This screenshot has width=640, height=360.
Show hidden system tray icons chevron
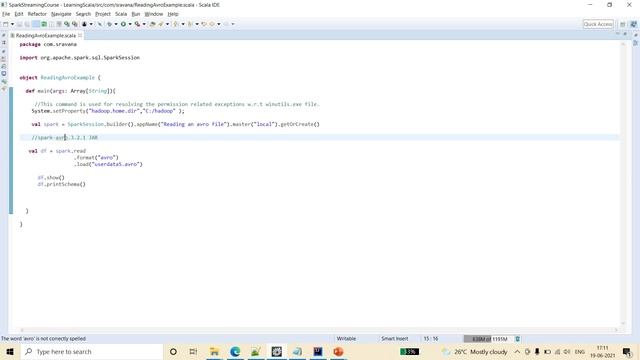tap(517, 351)
